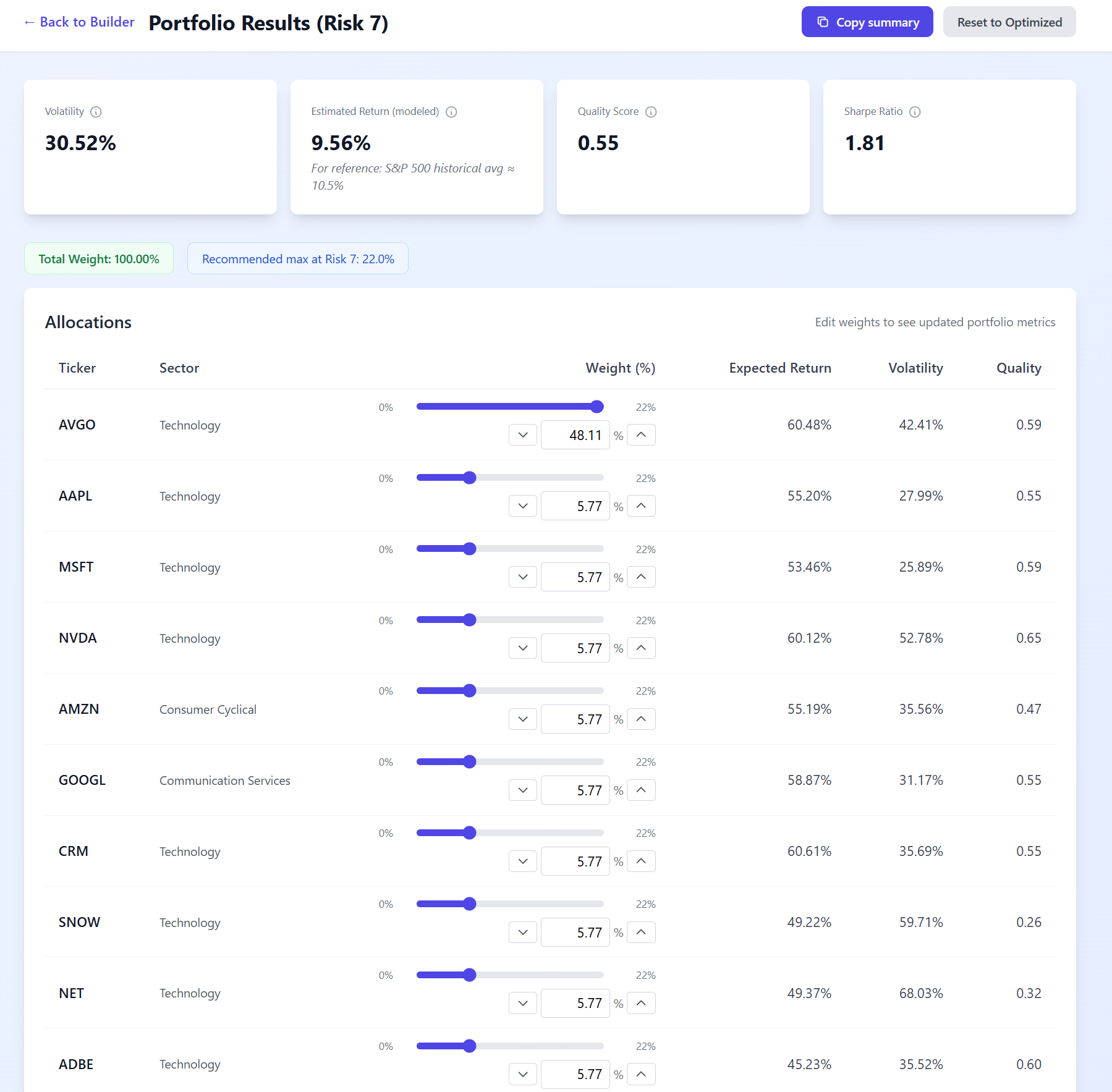Click the Reset to Optimized button
1112x1092 pixels.
pyautogui.click(x=1009, y=22)
